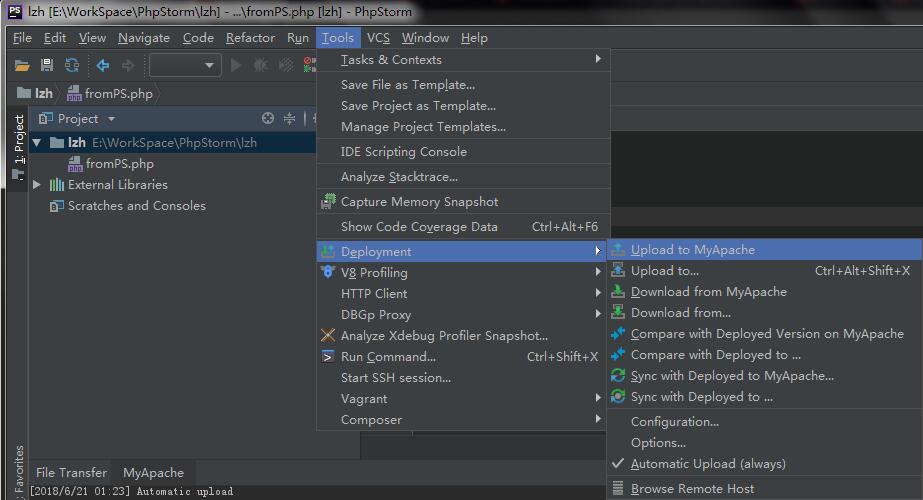Click the PhpStorm logo in title bar

[x=15, y=11]
